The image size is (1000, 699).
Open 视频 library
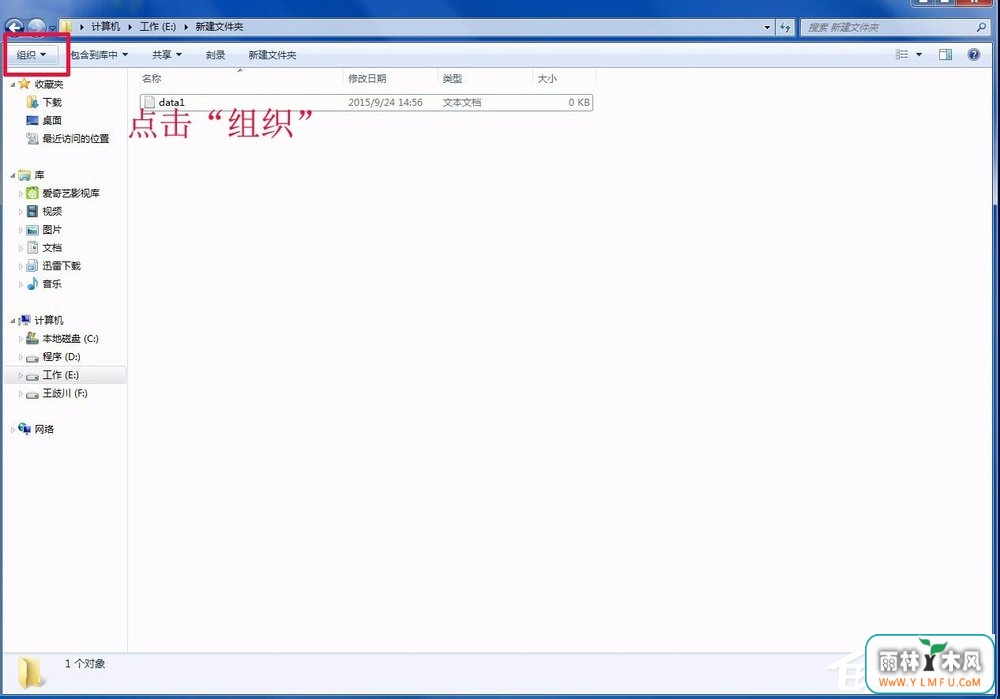click(x=52, y=211)
